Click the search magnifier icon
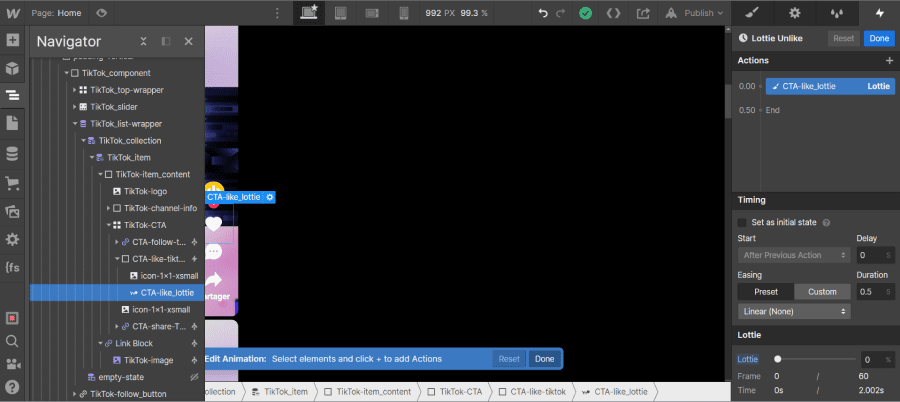The image size is (900, 402). (12, 341)
